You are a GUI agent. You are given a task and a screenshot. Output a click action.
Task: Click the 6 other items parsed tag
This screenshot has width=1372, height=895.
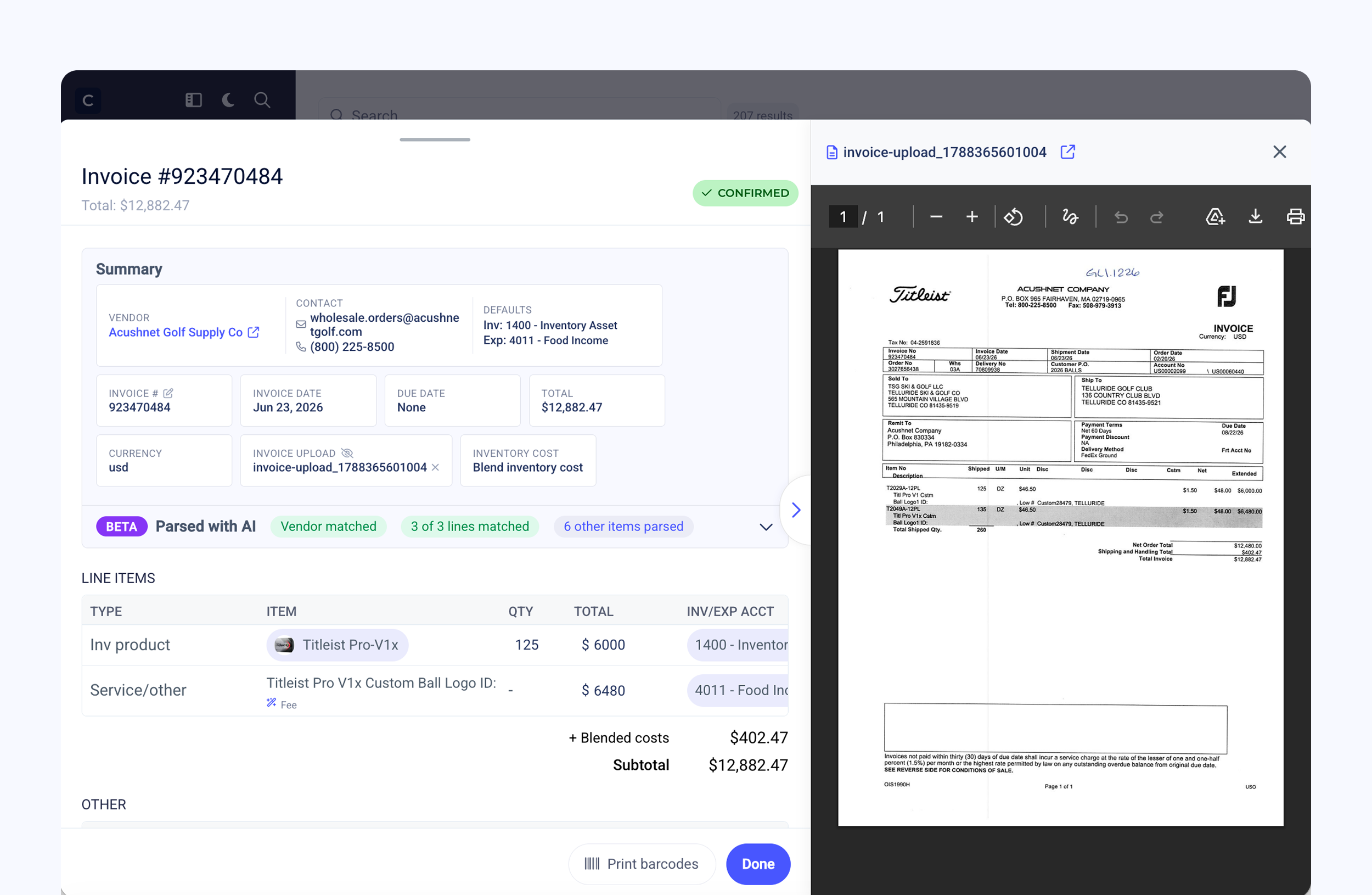click(x=624, y=527)
